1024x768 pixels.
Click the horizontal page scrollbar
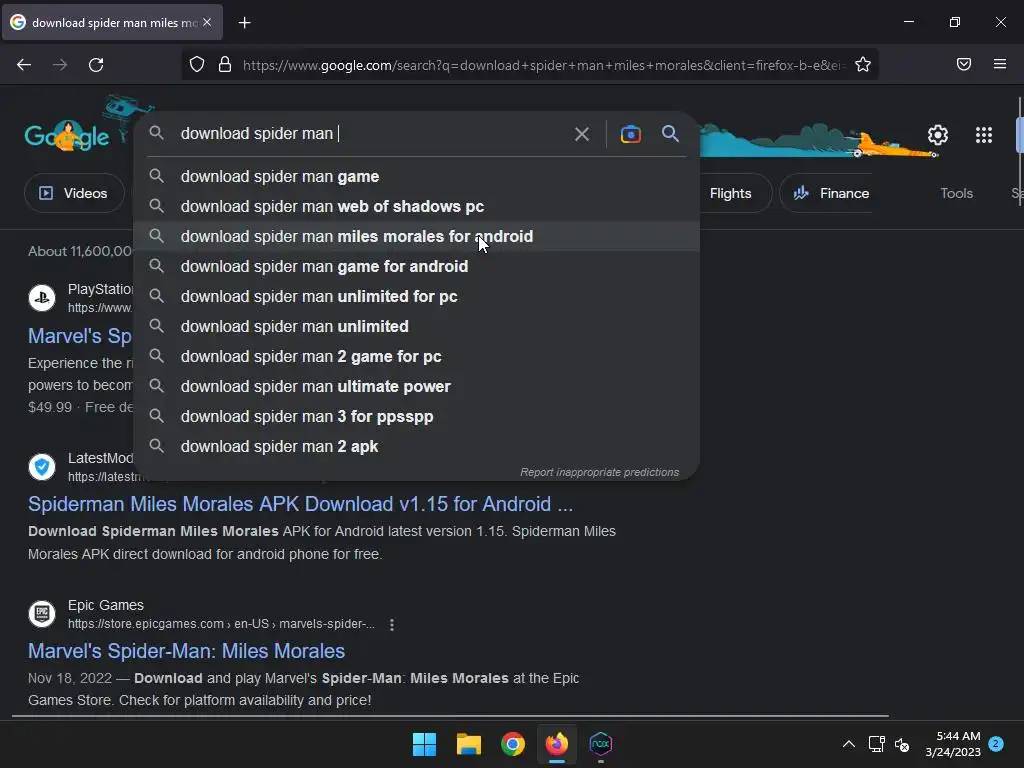[451, 716]
